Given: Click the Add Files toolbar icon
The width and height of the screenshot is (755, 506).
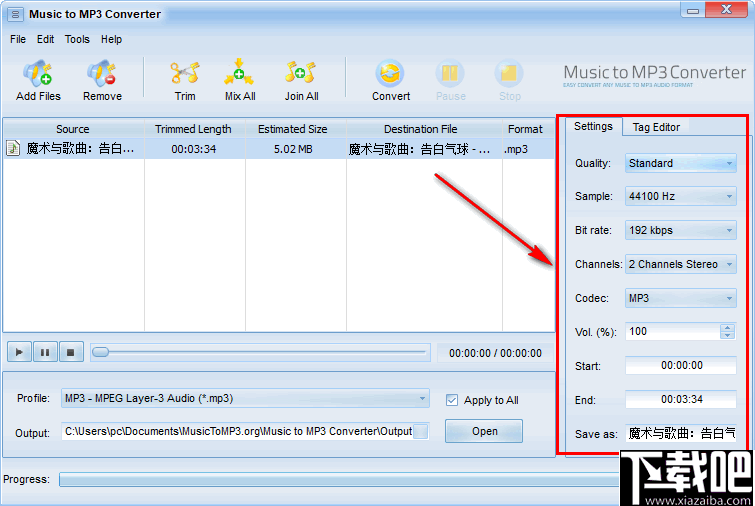Looking at the screenshot, I should 38,74.
